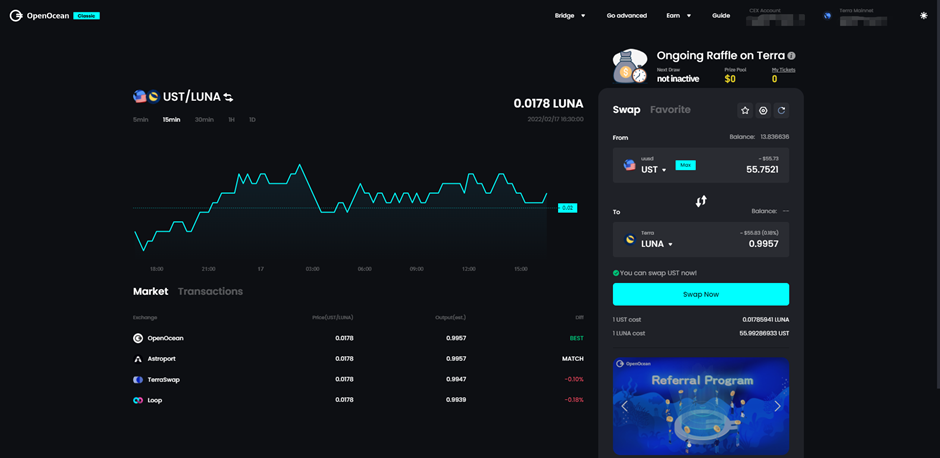Viewport: 940px width, 458px height.
Task: Click the raffle info icon
Action: [791, 56]
